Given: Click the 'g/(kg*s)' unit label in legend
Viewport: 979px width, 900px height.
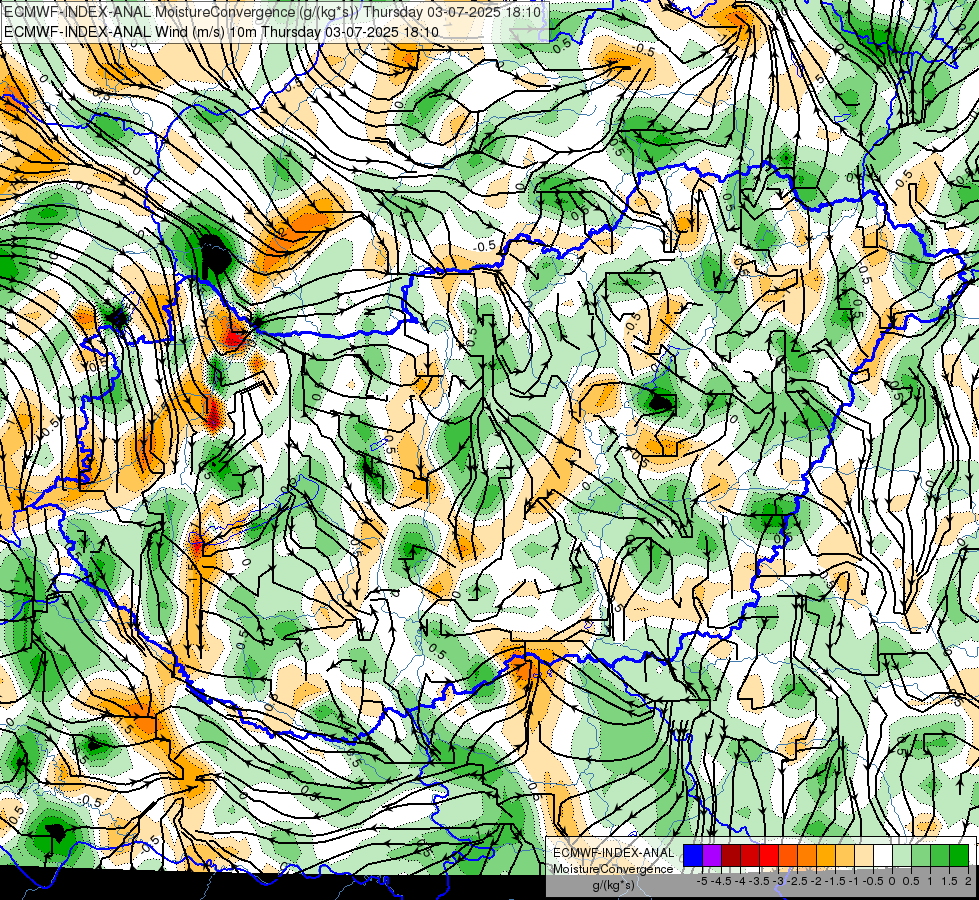Looking at the screenshot, I should [x=613, y=885].
